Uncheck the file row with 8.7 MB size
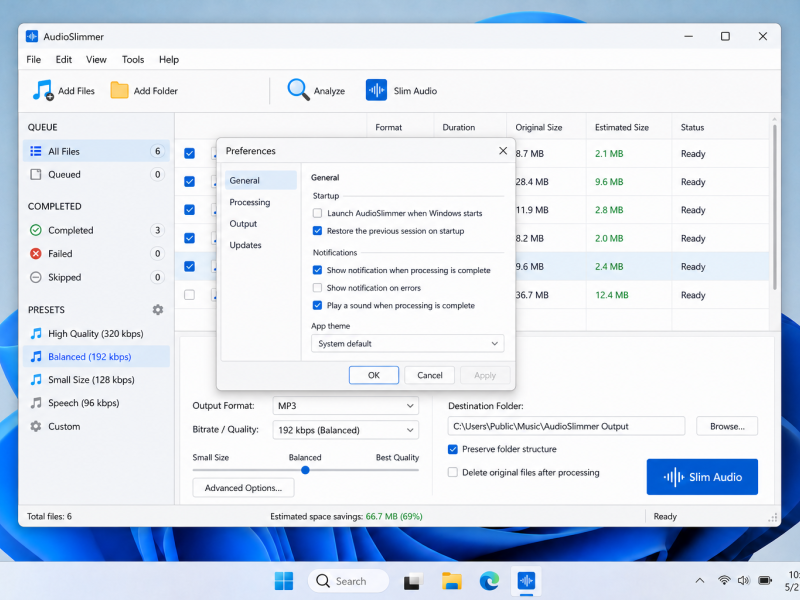Screen dimensions: 800x600 (x=189, y=153)
